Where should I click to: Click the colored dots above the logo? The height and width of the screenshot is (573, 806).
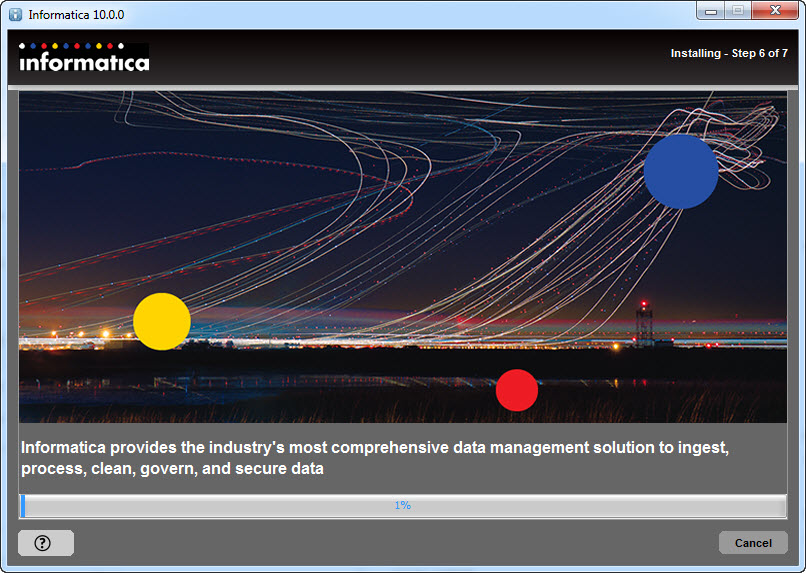point(71,46)
